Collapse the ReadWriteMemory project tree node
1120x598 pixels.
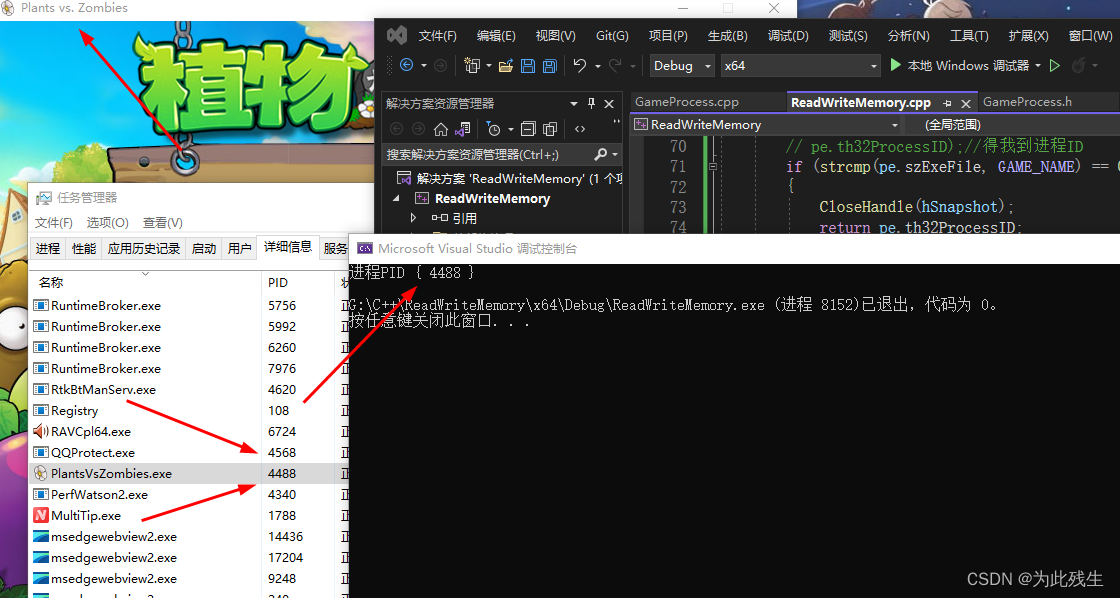point(396,199)
